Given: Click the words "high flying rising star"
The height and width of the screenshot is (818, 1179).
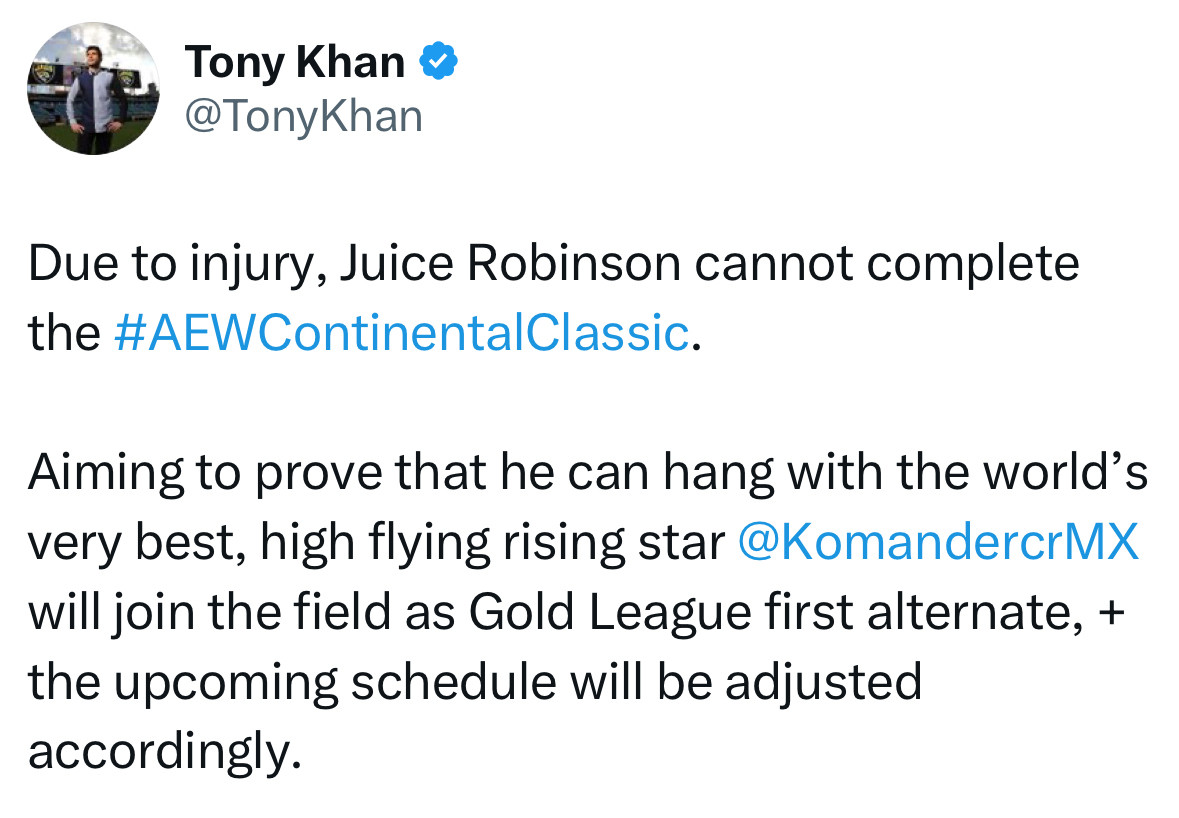Looking at the screenshot, I should [x=493, y=543].
